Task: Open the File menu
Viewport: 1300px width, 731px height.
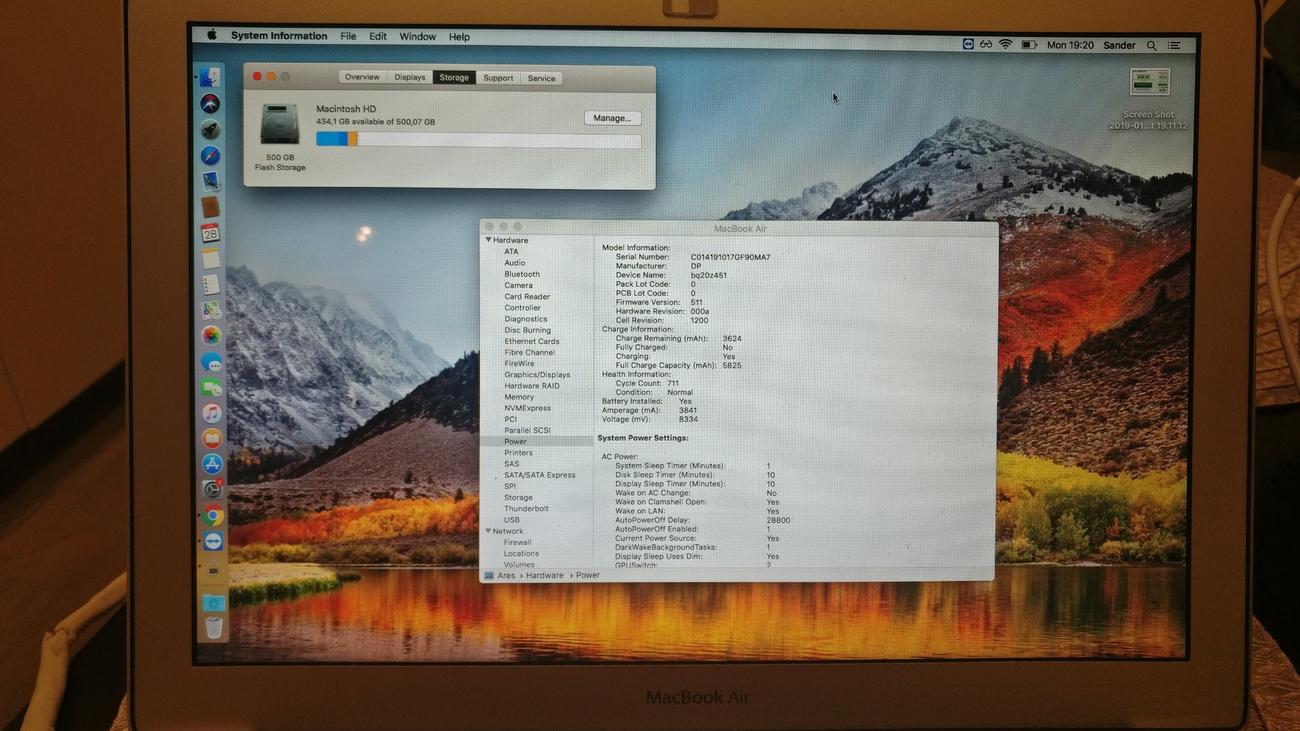Action: (348, 36)
